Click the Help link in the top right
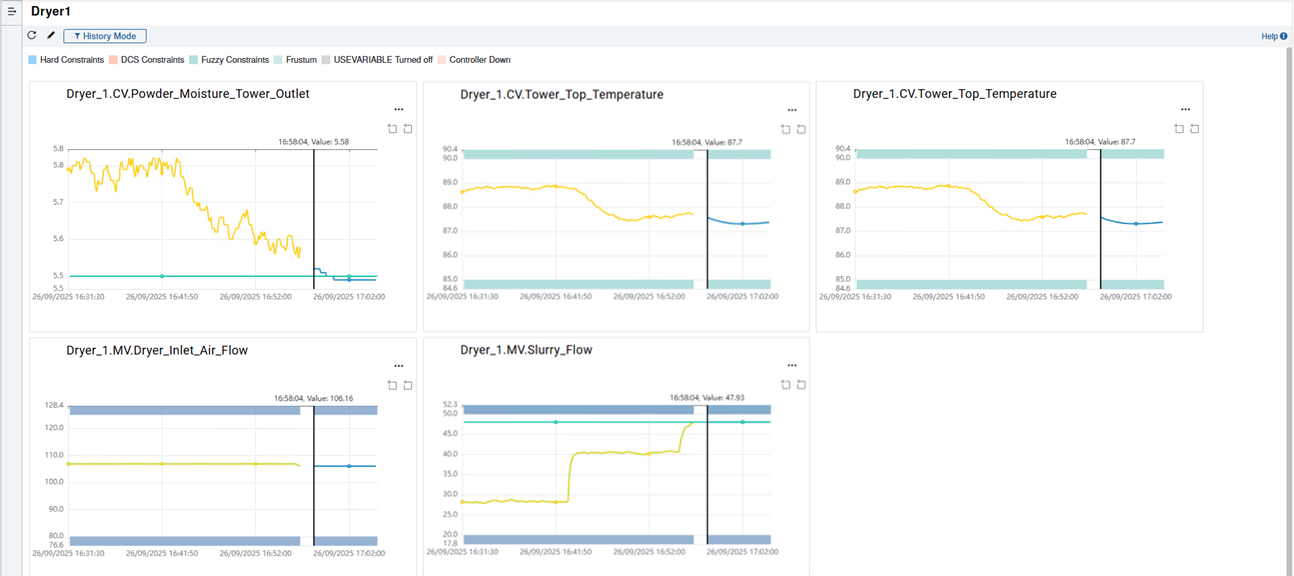This screenshot has width=1294, height=576. [x=1268, y=35]
